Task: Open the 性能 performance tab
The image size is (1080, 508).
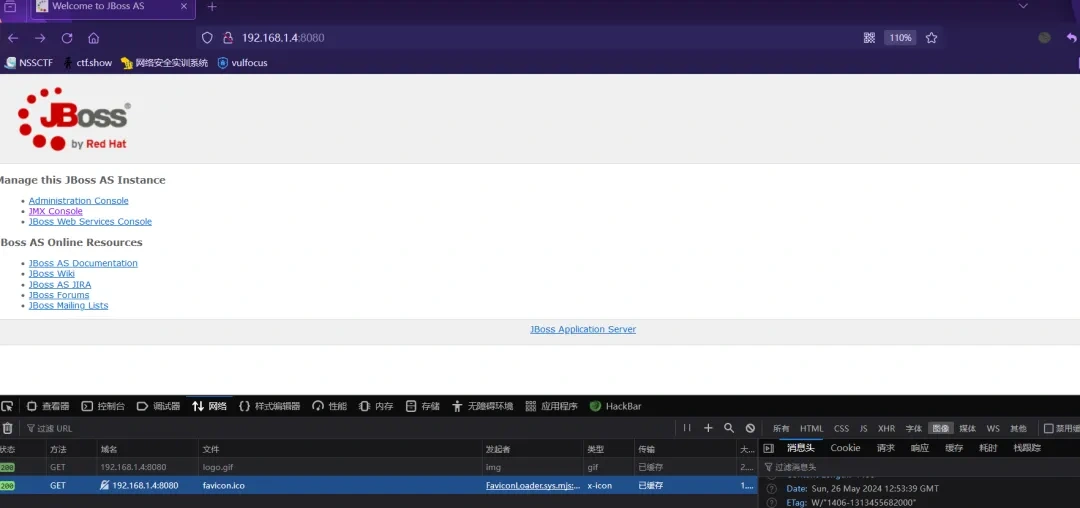Action: (330, 406)
